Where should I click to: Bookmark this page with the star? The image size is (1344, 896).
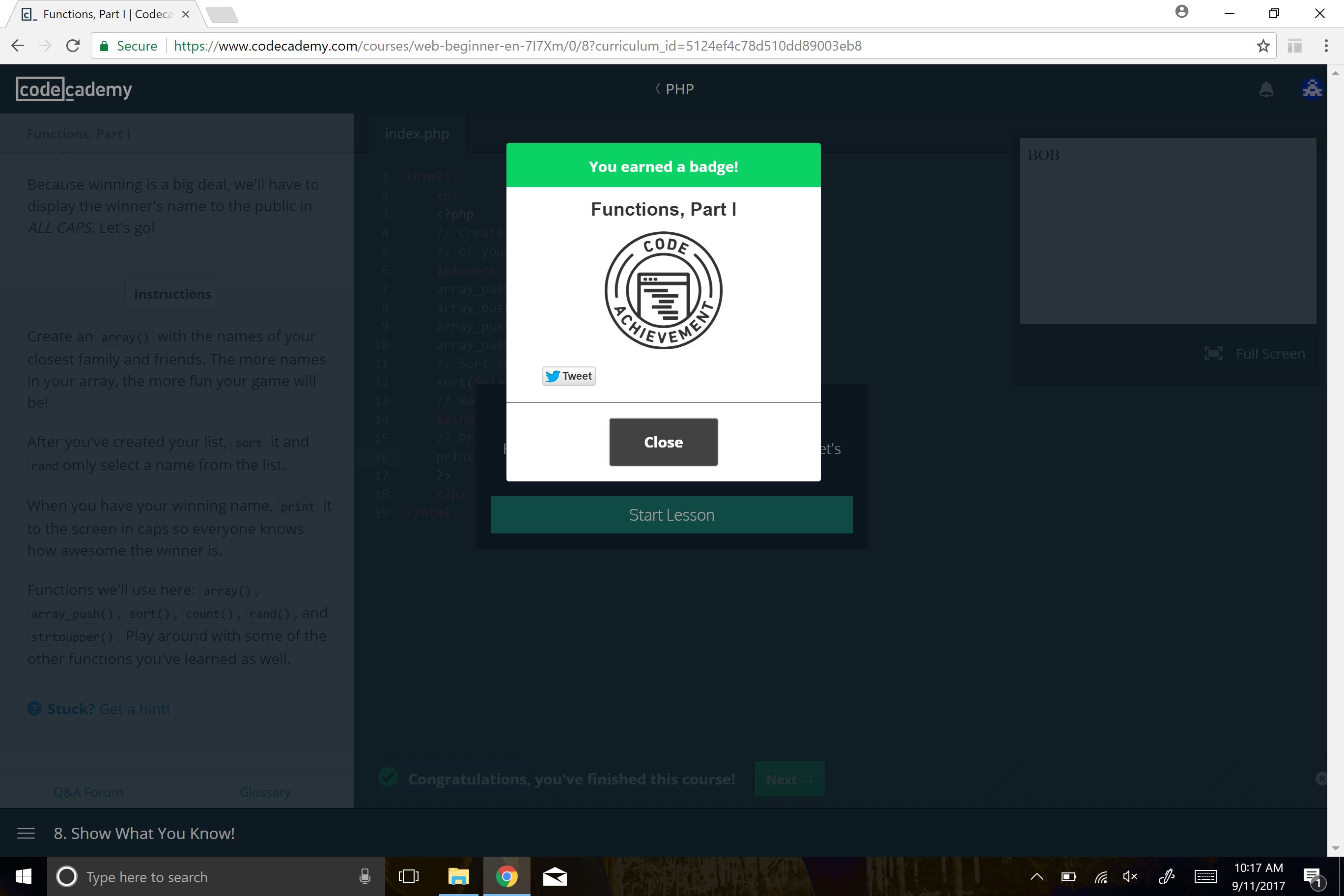(1263, 46)
